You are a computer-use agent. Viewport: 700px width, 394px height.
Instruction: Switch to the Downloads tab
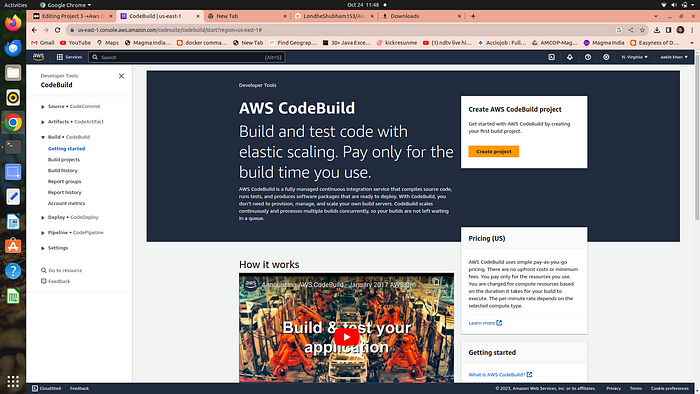pyautogui.click(x=421, y=16)
